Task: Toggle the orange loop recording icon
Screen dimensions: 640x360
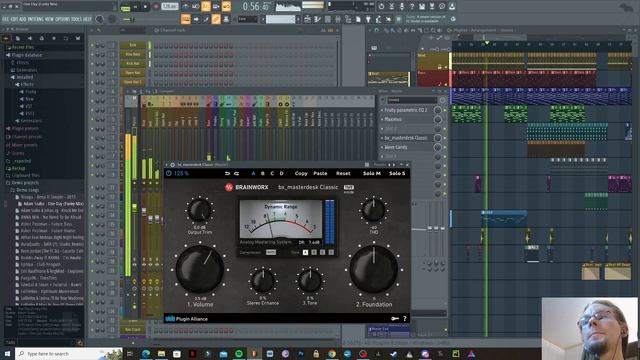Action: [x=226, y=6]
